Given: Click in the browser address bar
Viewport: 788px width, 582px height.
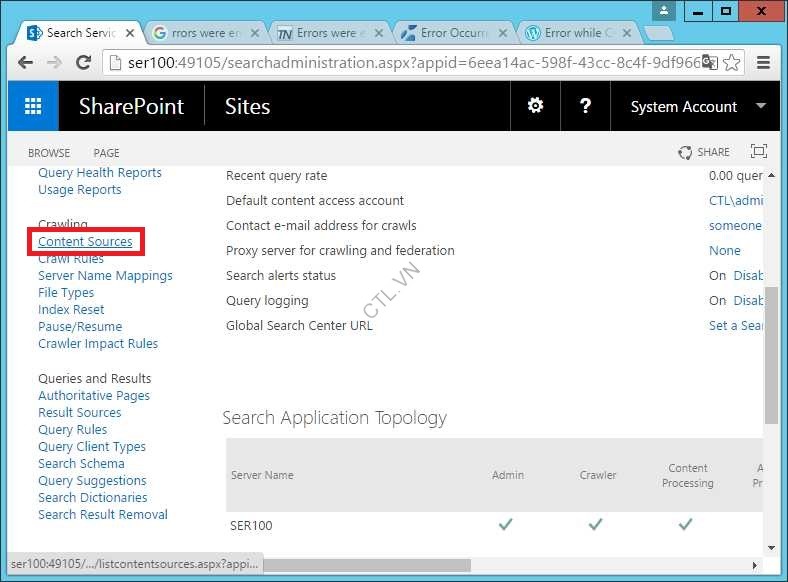Looking at the screenshot, I should (400, 62).
